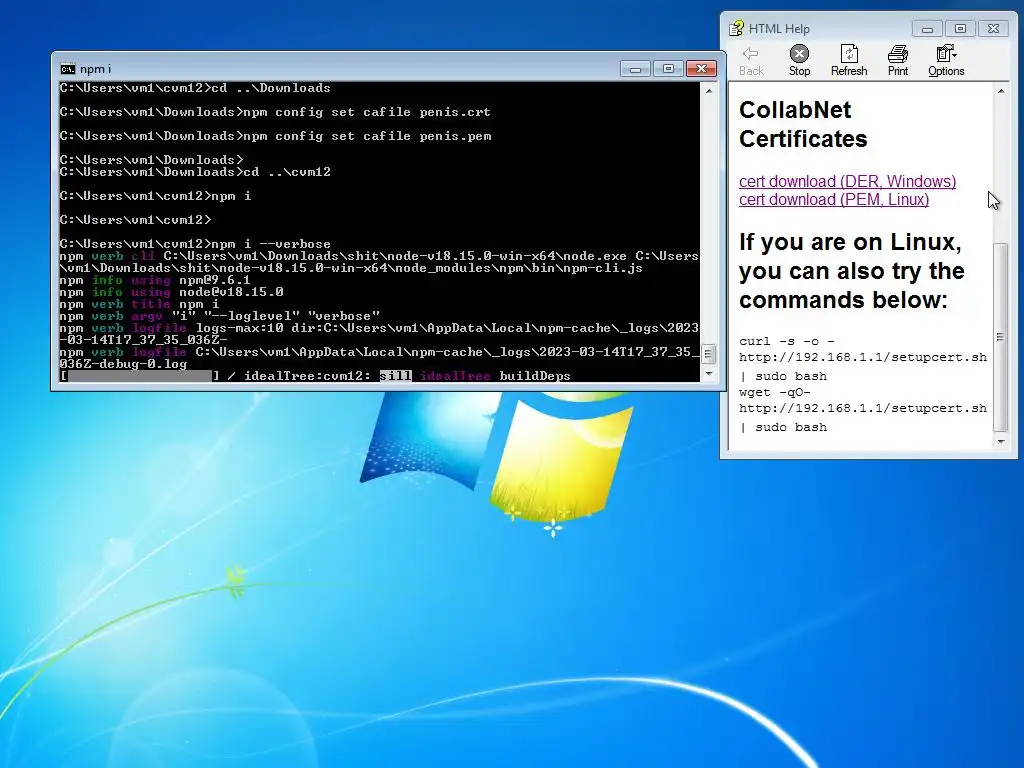Click console scrollbar up arrow
Screen dimensions: 1024x768
(709, 91)
